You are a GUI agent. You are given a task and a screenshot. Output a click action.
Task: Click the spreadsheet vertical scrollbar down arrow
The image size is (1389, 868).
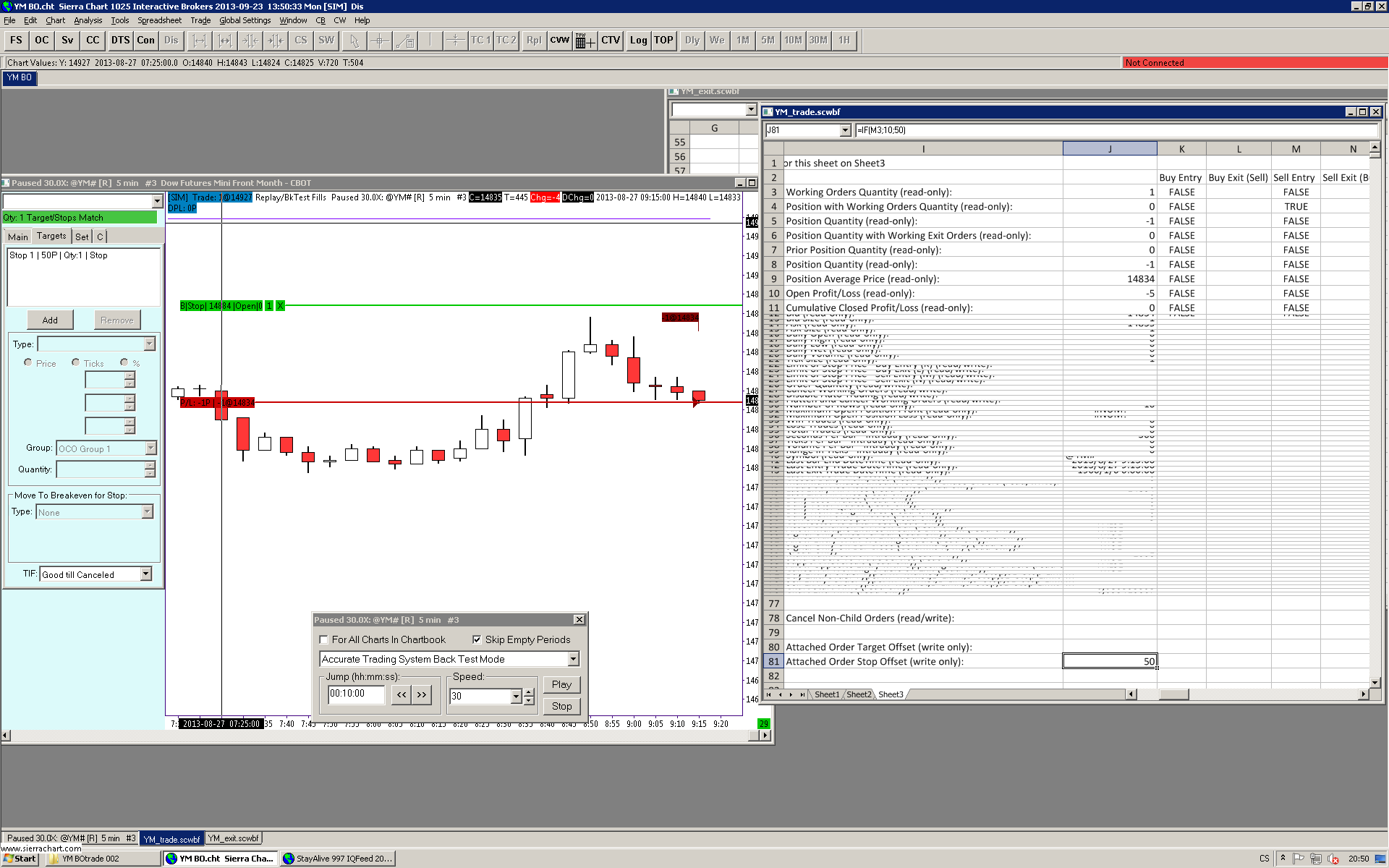tap(1375, 682)
